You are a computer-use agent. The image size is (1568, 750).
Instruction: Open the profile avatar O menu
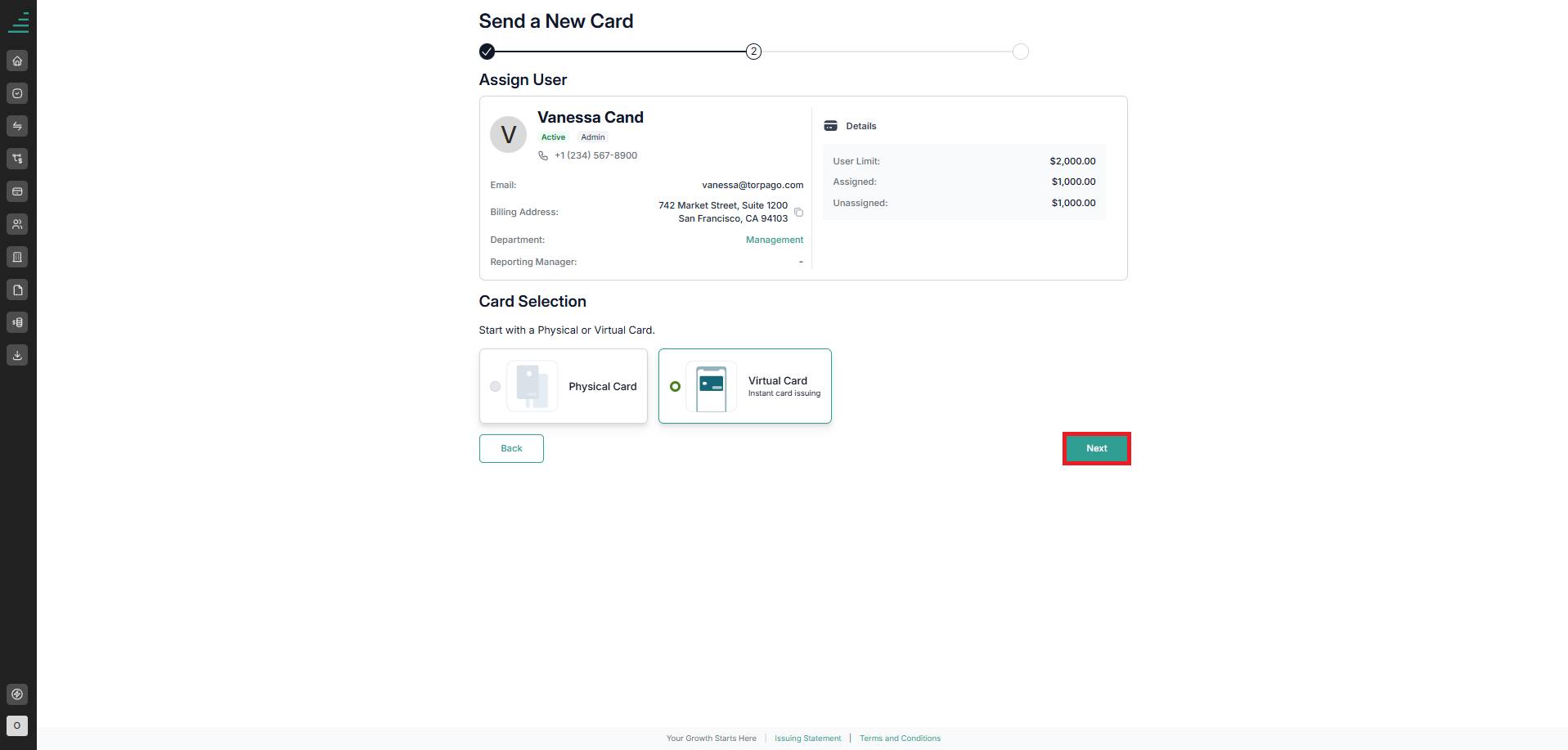17,725
